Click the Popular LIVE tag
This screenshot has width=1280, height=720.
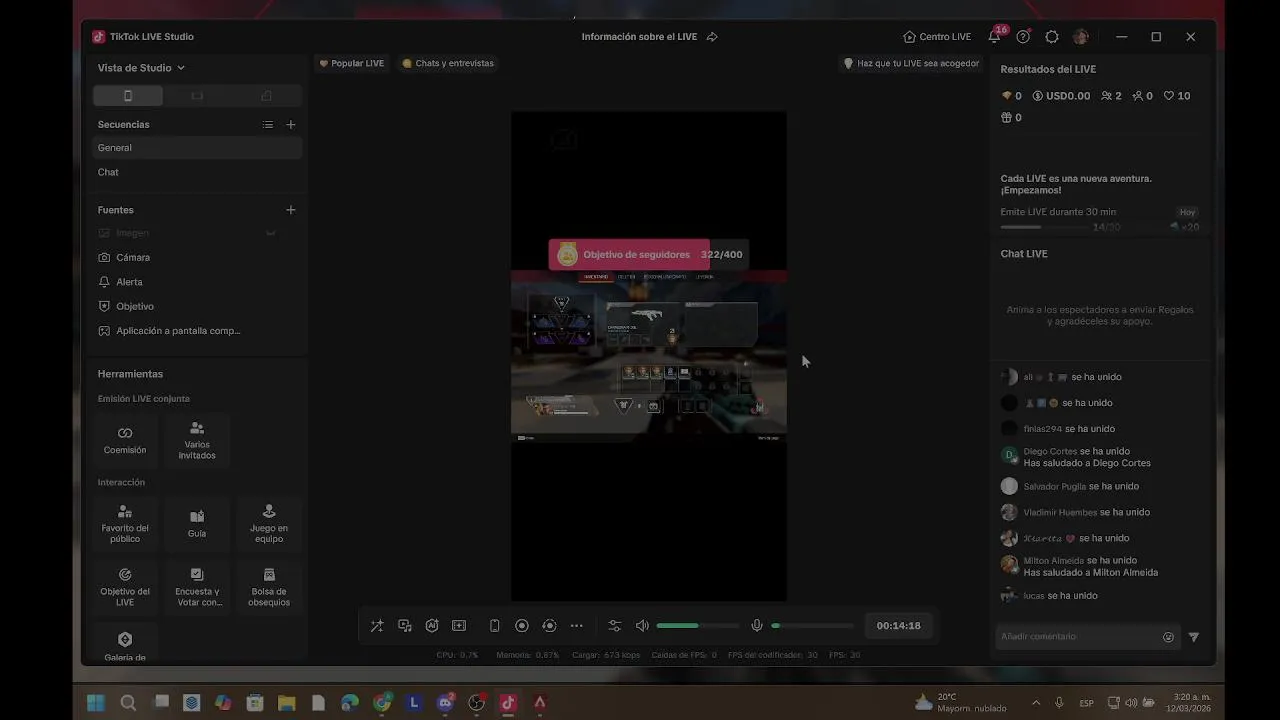tap(352, 63)
